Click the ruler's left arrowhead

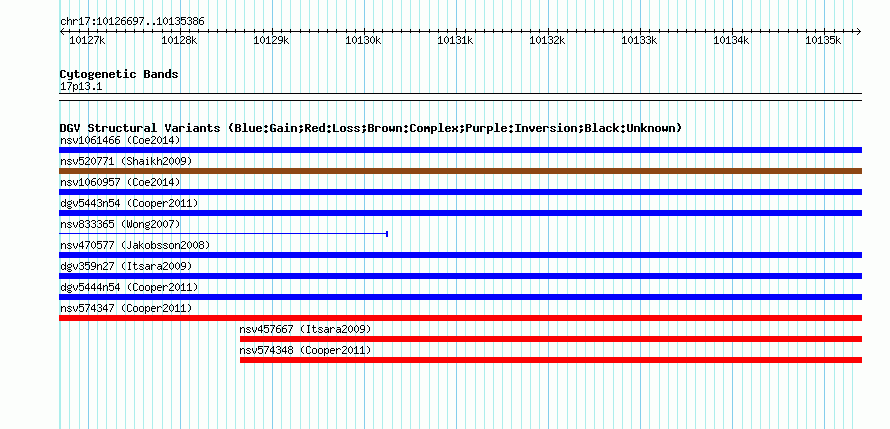[x=62, y=31]
